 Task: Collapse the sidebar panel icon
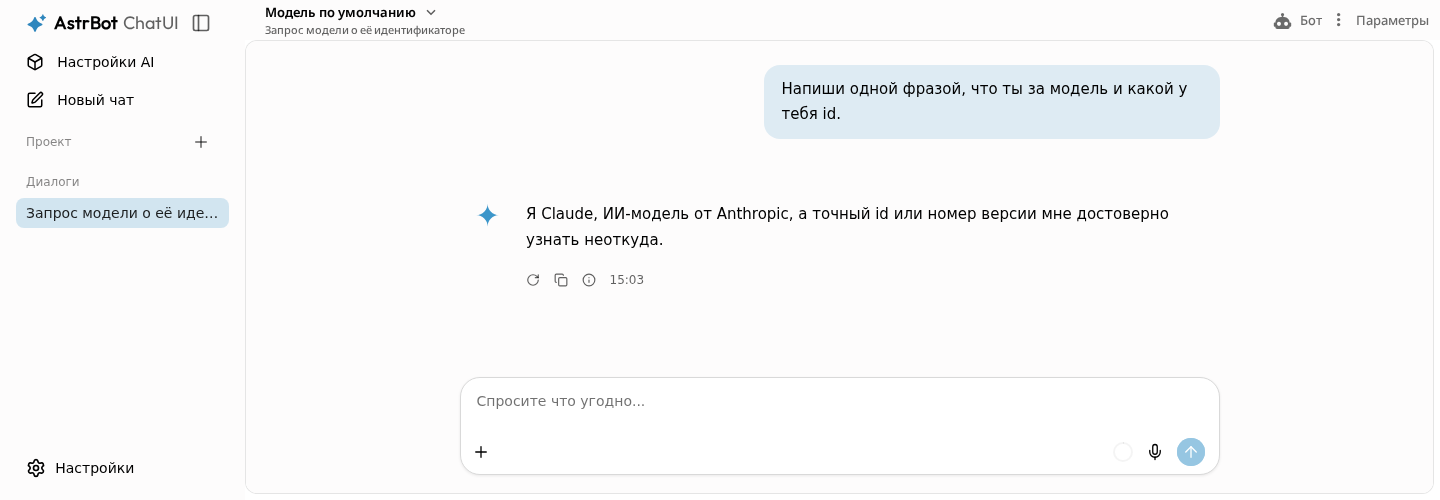pyautogui.click(x=201, y=23)
